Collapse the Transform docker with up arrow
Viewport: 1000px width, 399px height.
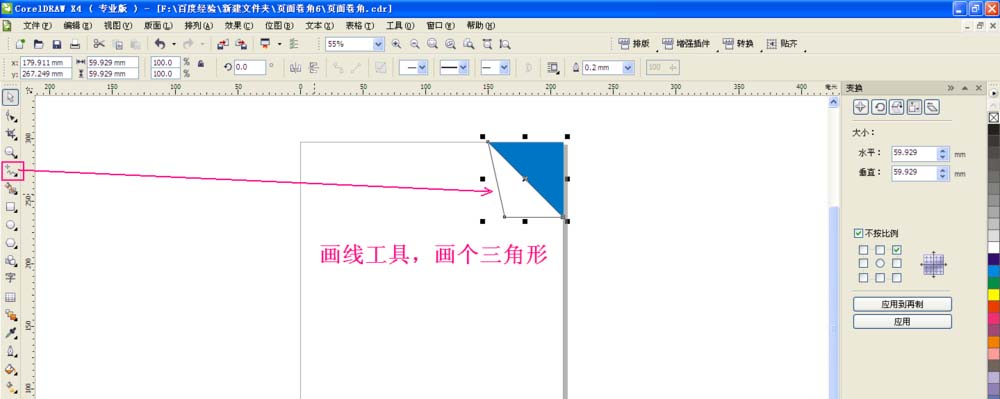964,88
